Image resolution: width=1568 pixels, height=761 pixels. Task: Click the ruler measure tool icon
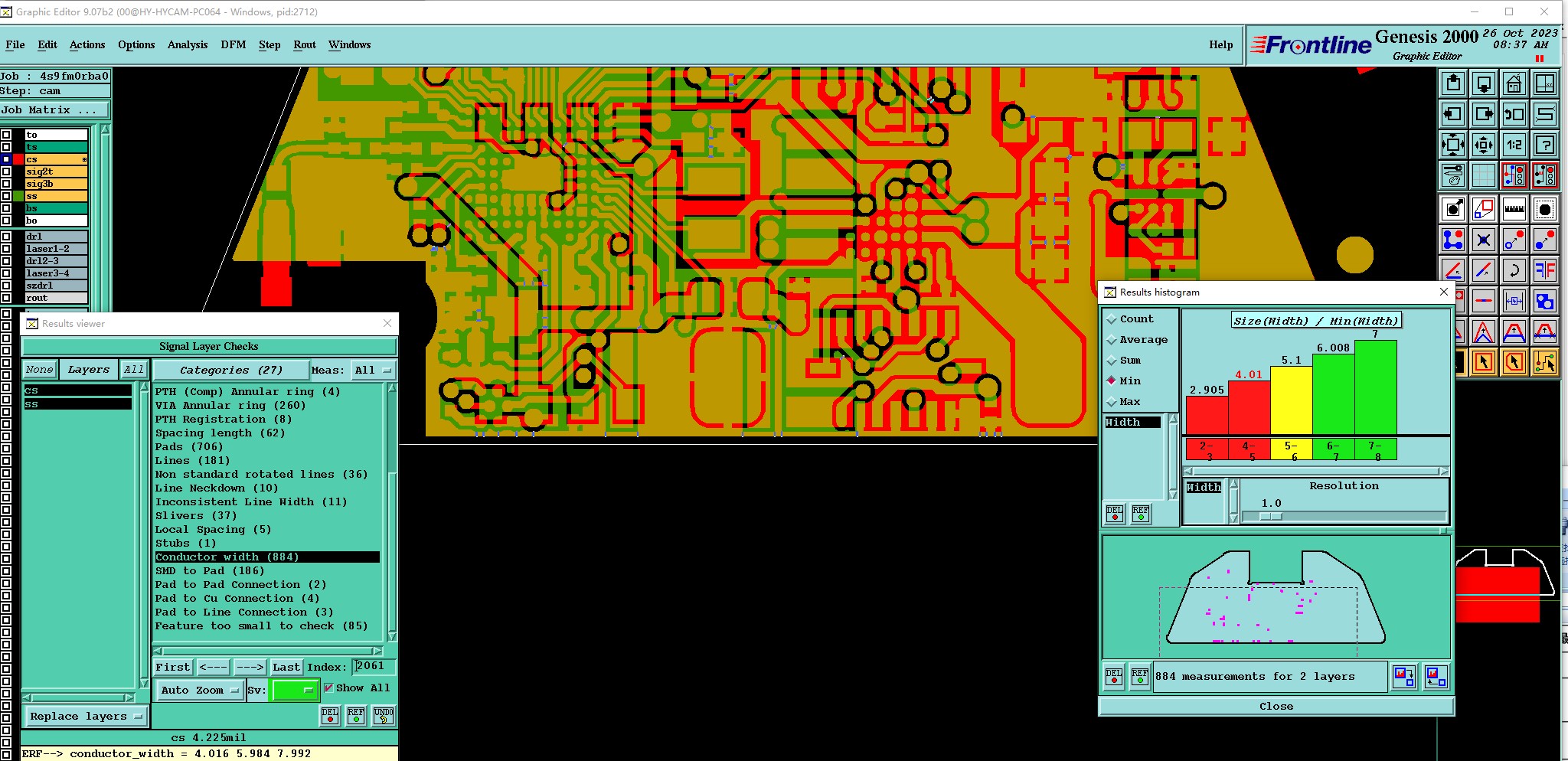[x=1514, y=208]
